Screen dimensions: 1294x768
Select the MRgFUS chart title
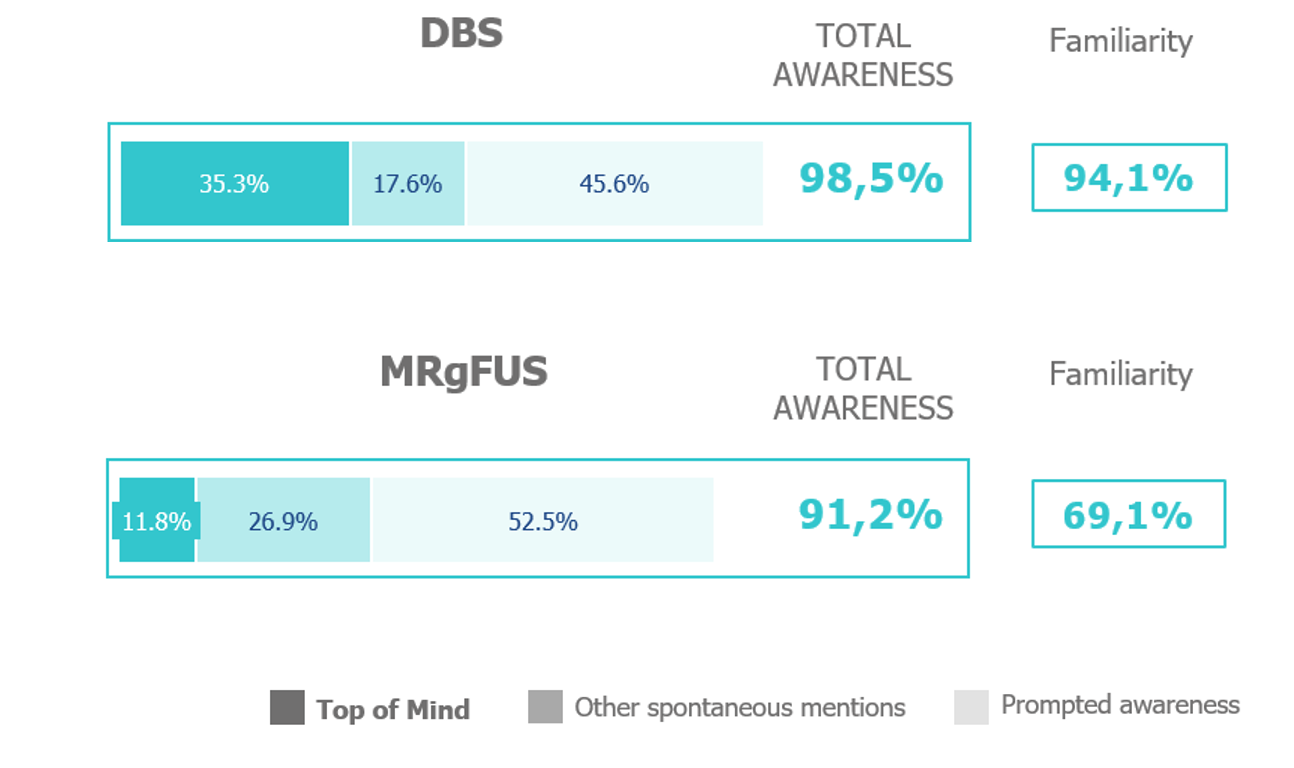464,372
